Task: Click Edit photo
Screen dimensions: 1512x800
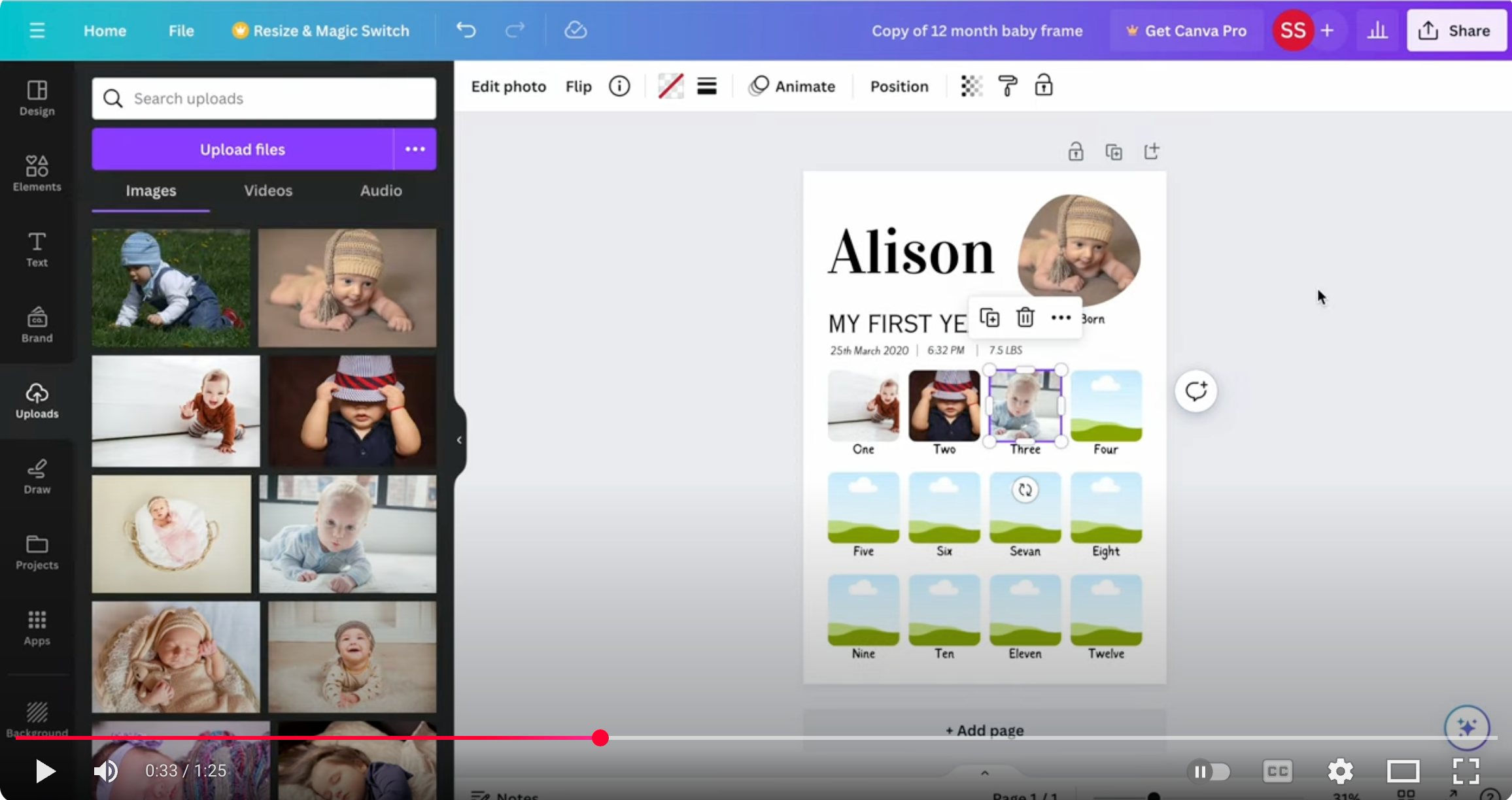Action: point(509,86)
